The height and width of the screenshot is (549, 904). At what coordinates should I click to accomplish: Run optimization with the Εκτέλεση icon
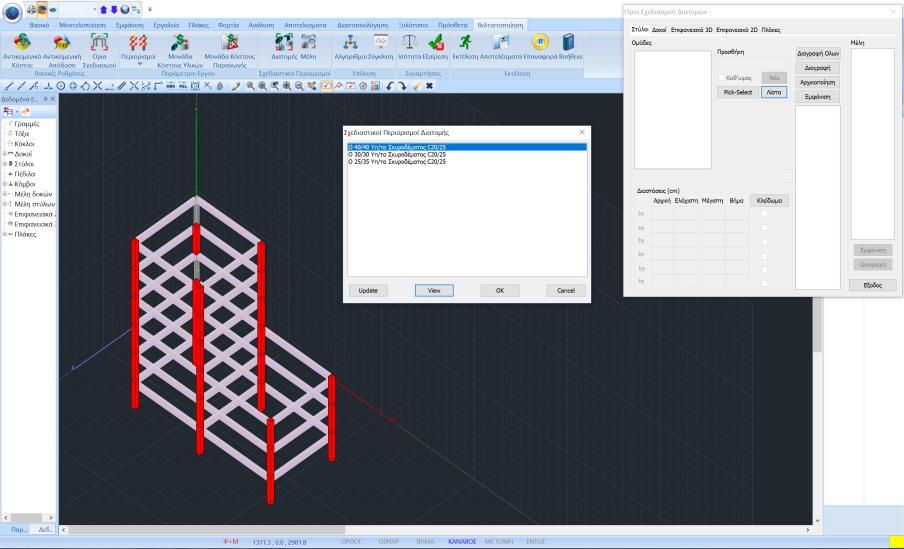465,43
